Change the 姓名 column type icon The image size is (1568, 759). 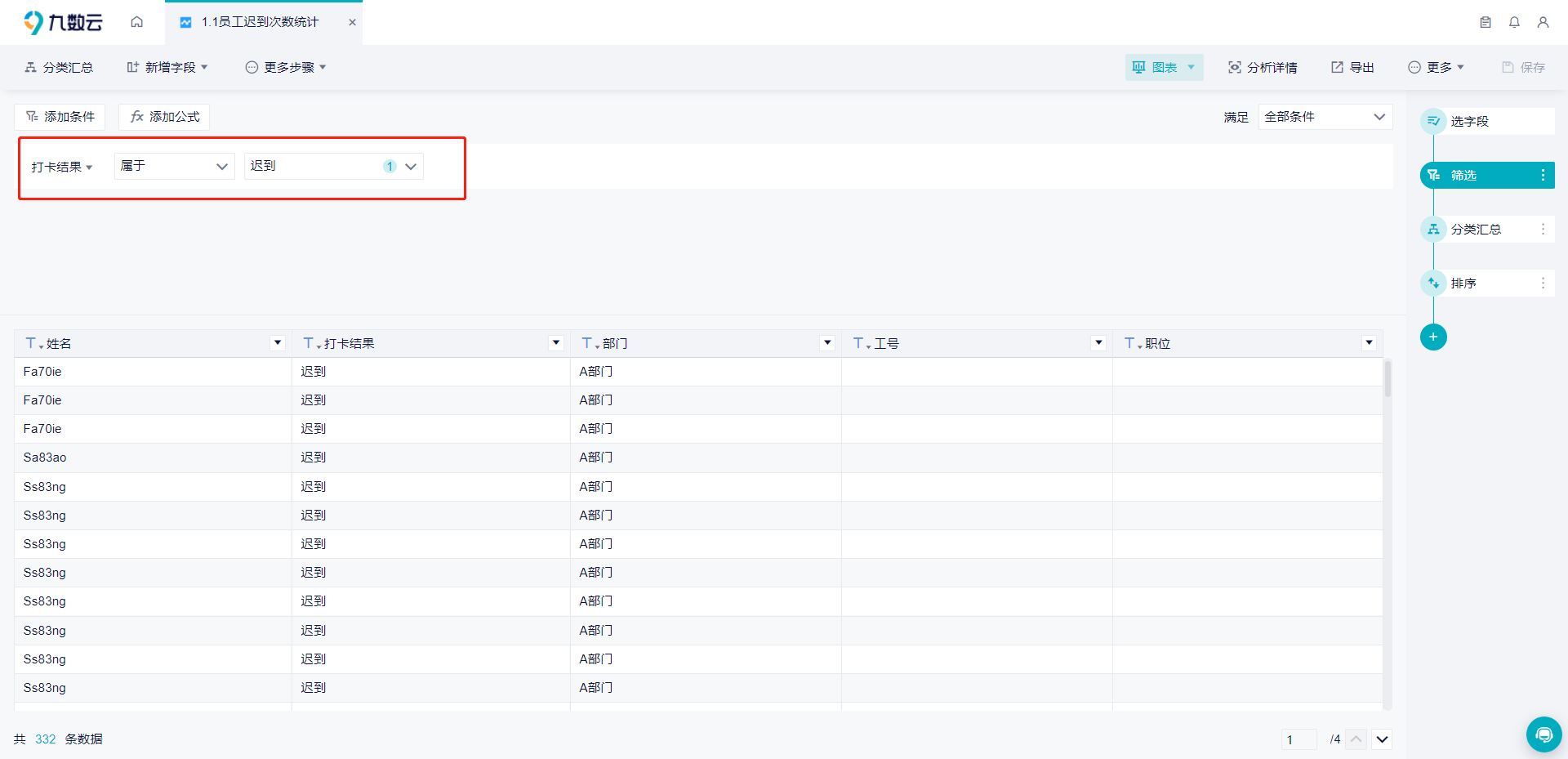point(33,343)
